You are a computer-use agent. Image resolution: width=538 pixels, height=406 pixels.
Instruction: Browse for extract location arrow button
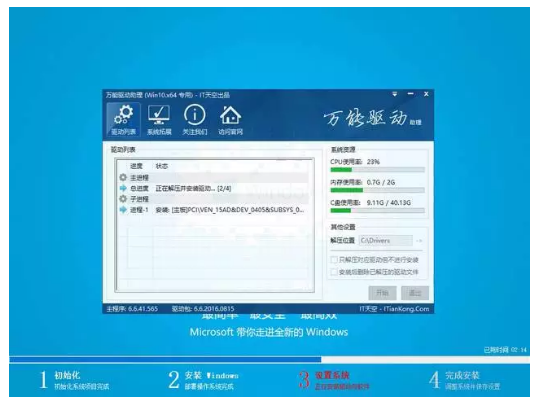419,241
